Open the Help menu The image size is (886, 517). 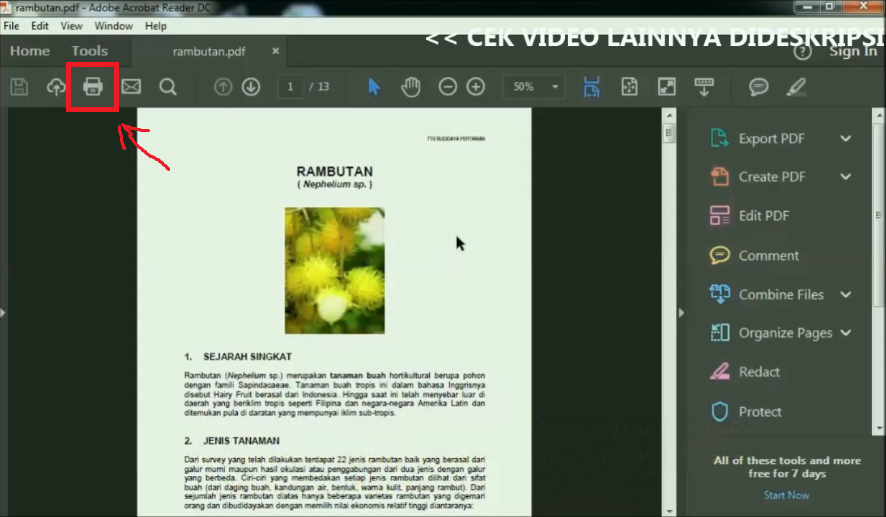pos(155,26)
